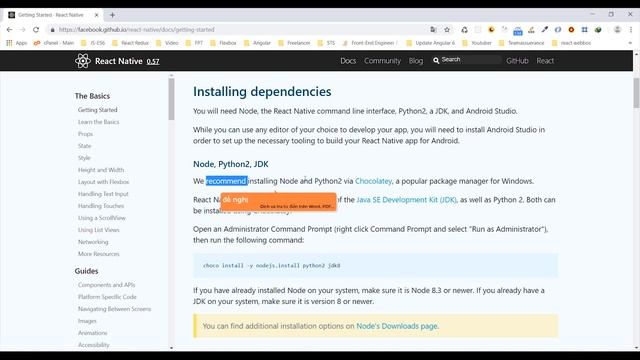Click the padlock site info icon
This screenshot has height=360, width=640.
52,30
